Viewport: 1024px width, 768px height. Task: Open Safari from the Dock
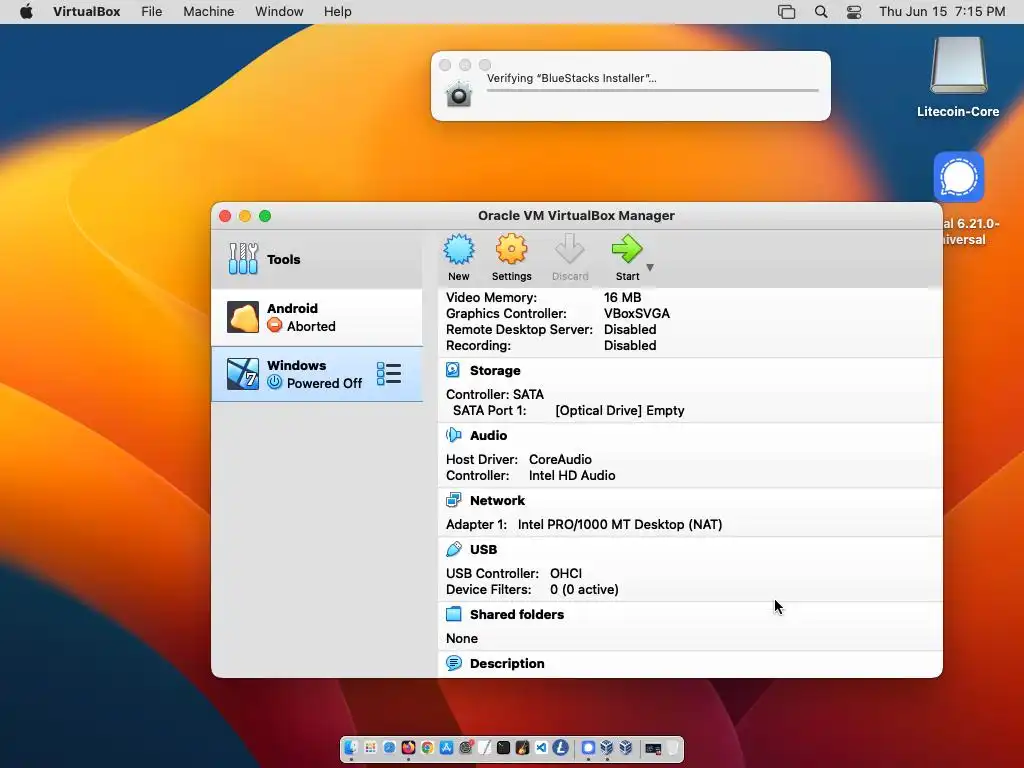coord(389,748)
